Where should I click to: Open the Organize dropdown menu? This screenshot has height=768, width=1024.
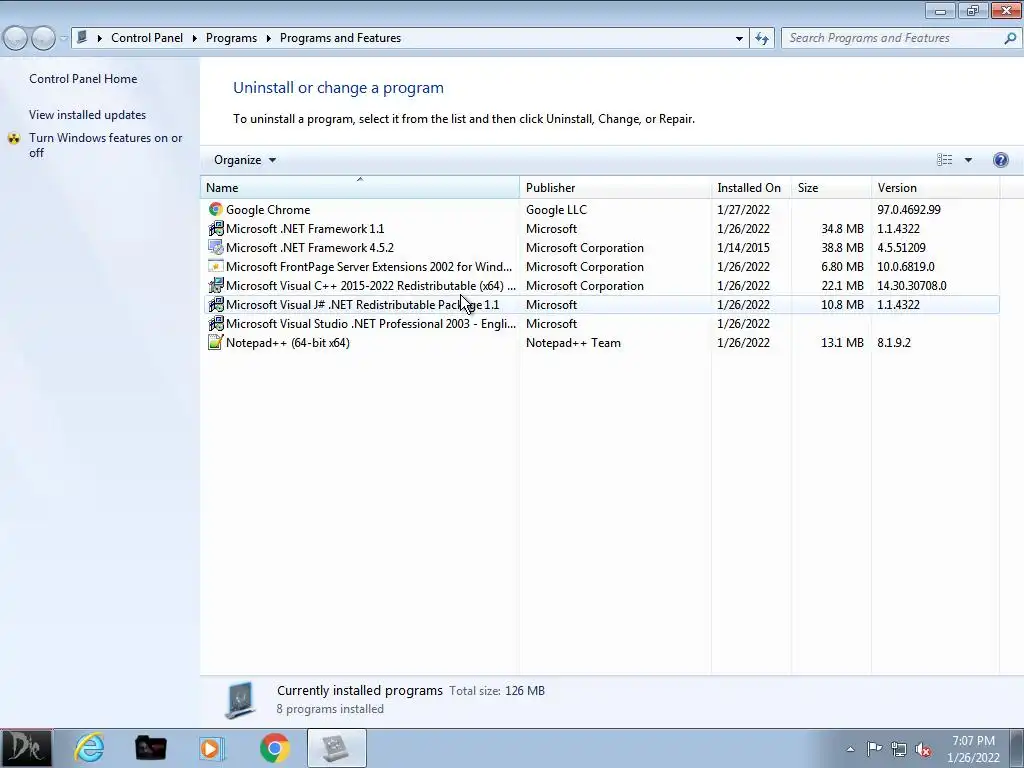pyautogui.click(x=245, y=160)
